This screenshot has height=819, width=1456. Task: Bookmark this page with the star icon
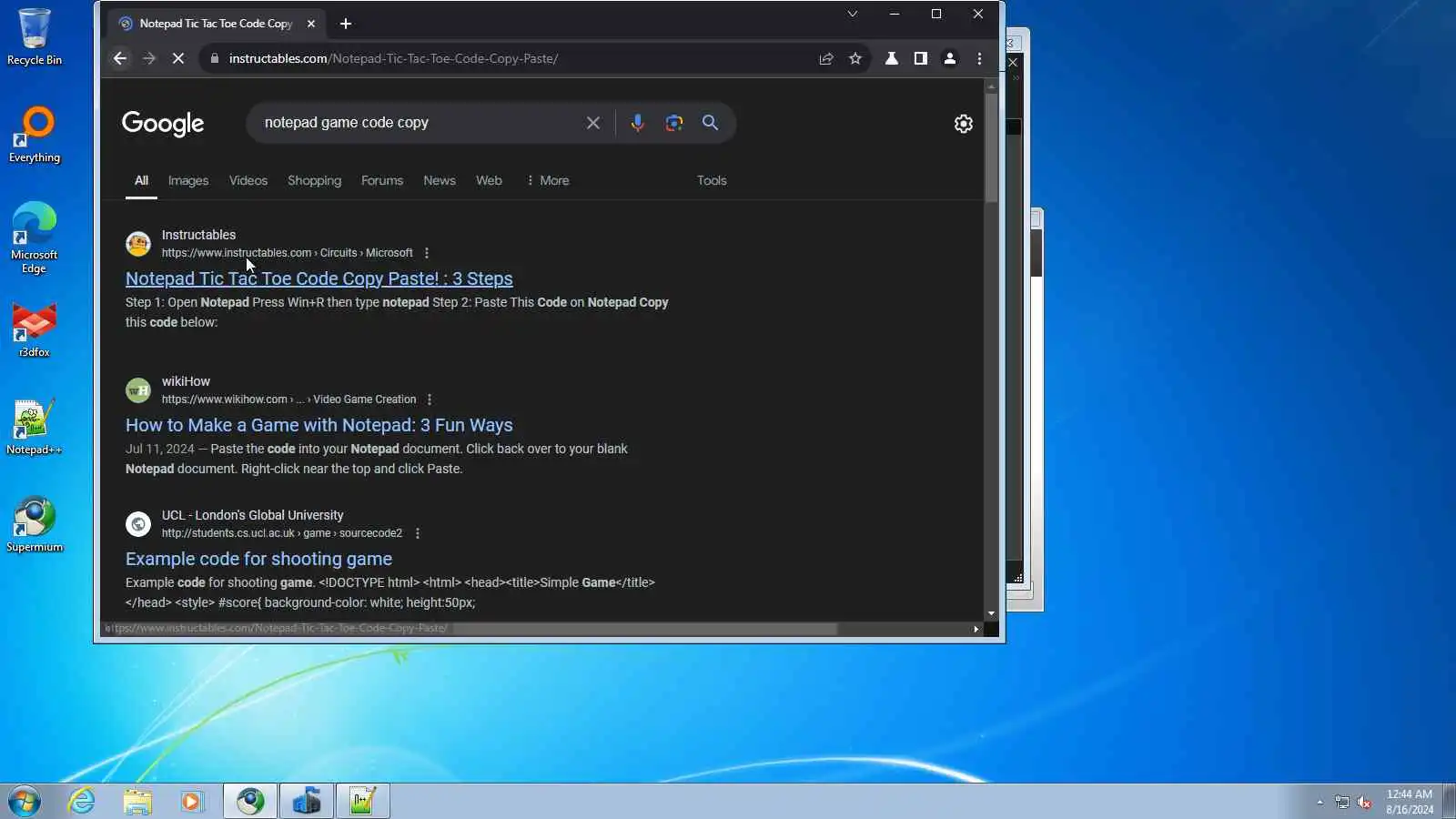pos(855,58)
